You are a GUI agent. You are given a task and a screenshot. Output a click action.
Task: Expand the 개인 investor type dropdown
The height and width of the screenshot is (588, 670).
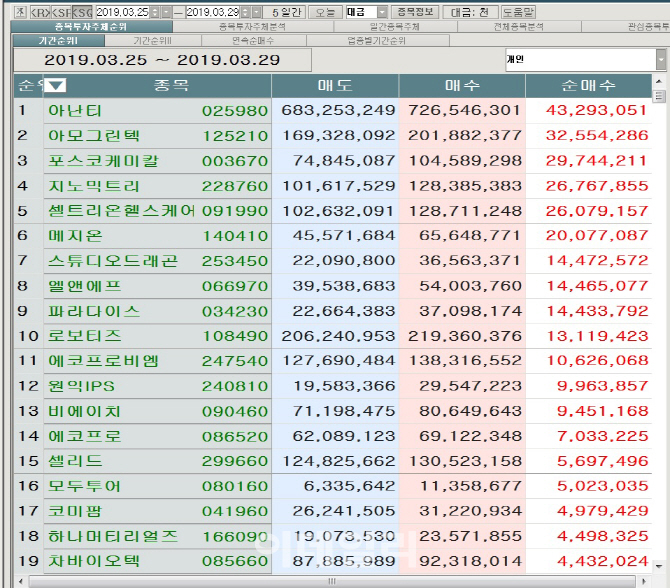[660, 59]
